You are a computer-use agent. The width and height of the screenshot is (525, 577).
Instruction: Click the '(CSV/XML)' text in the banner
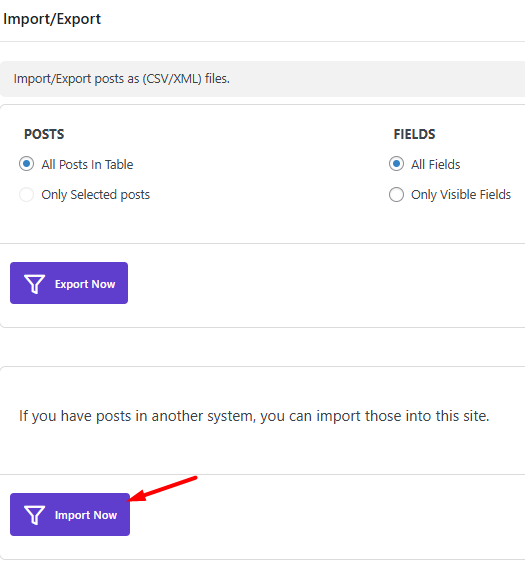172,79
